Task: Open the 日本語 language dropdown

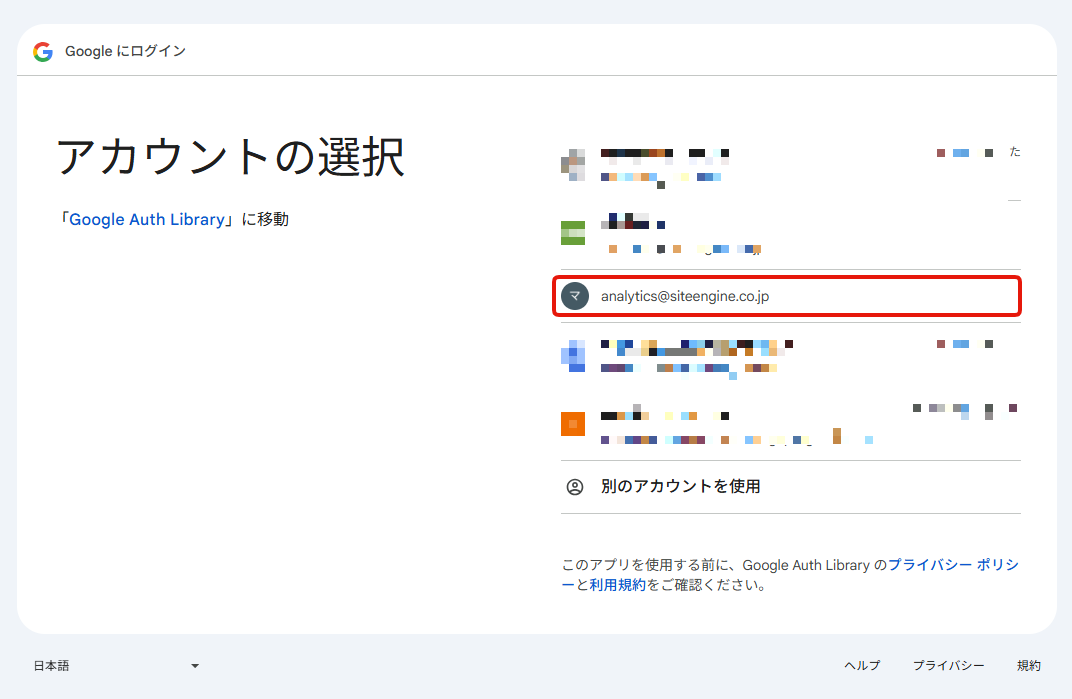Action: (x=116, y=665)
